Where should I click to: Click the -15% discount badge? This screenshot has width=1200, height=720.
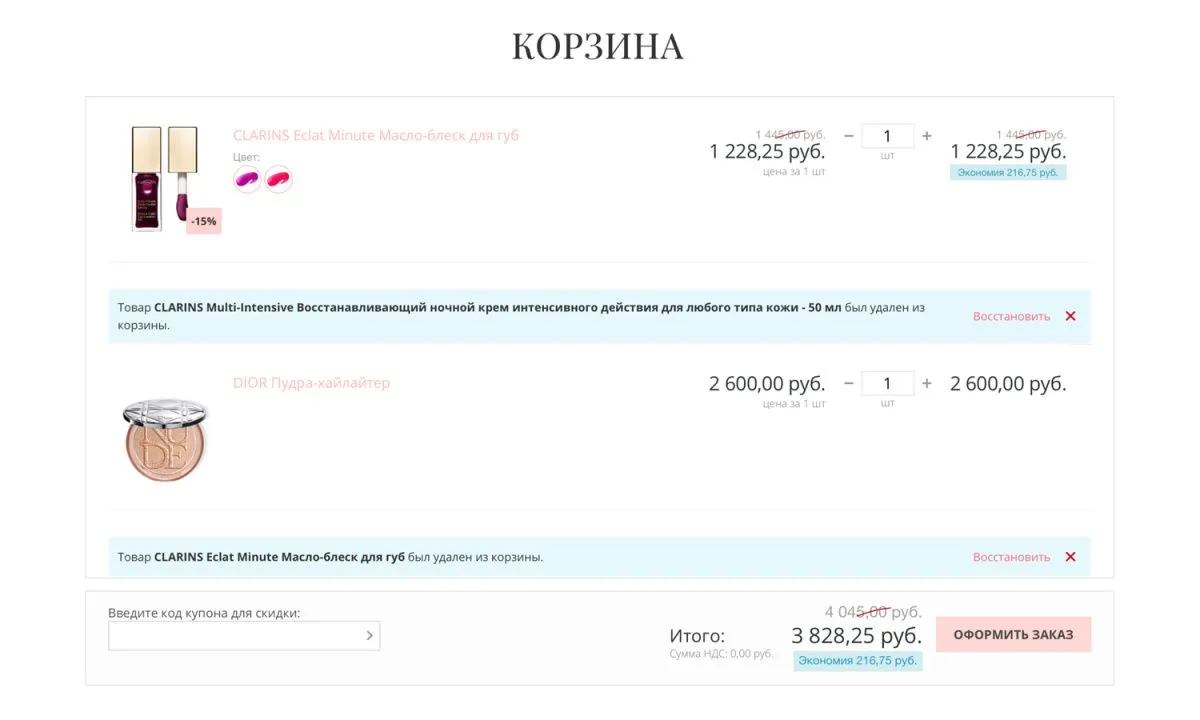pyautogui.click(x=203, y=221)
